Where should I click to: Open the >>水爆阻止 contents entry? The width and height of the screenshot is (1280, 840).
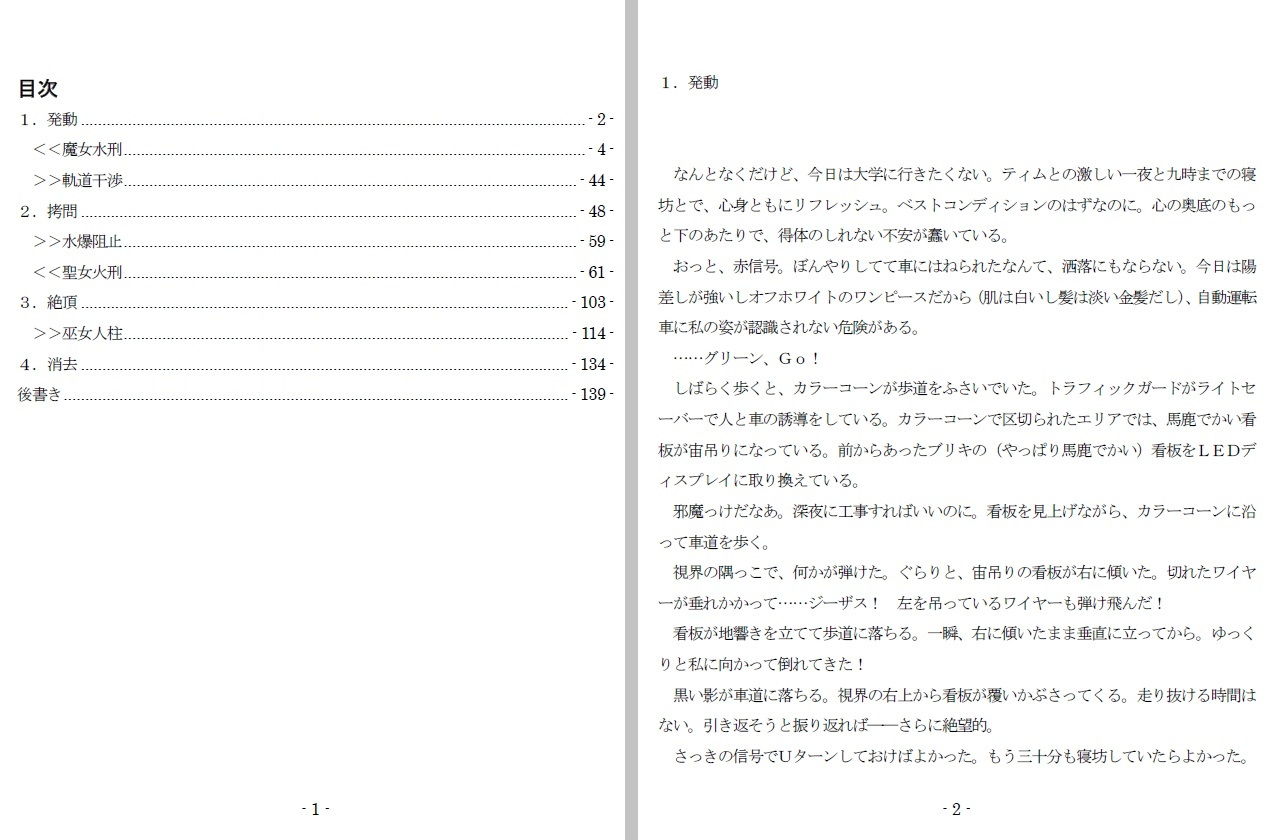pos(78,242)
